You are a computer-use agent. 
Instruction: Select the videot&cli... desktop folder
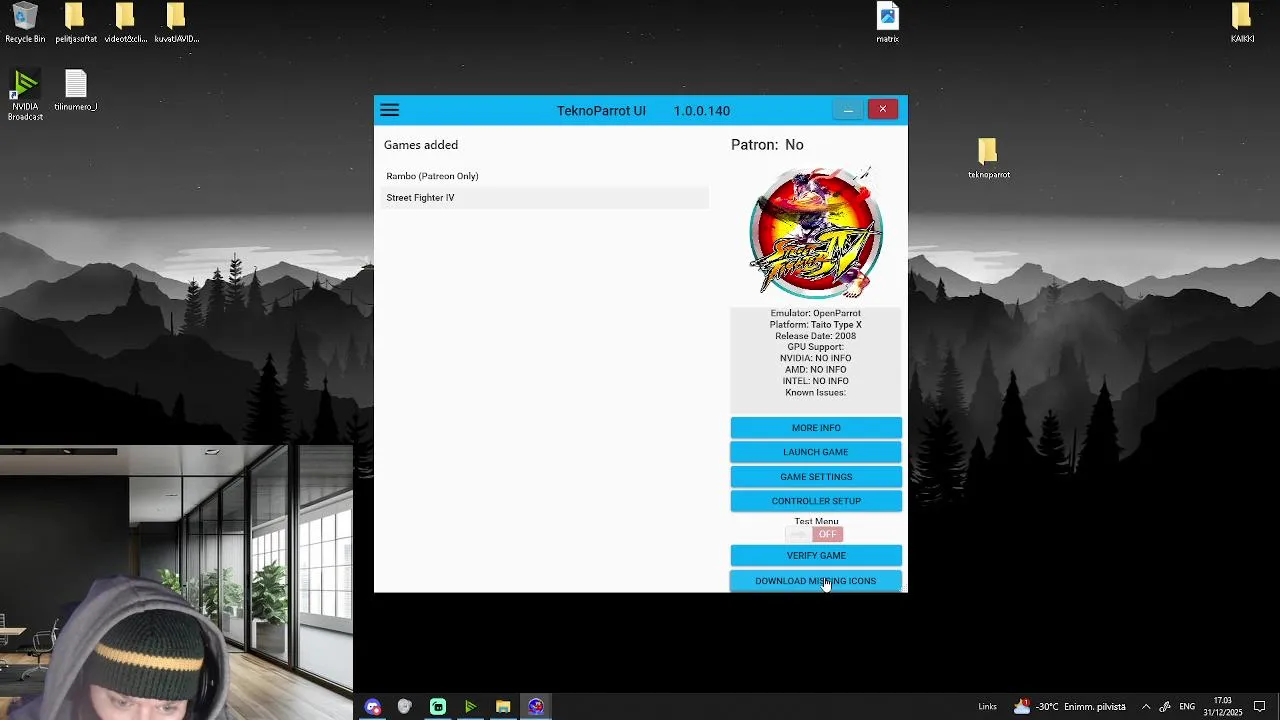pos(126,24)
